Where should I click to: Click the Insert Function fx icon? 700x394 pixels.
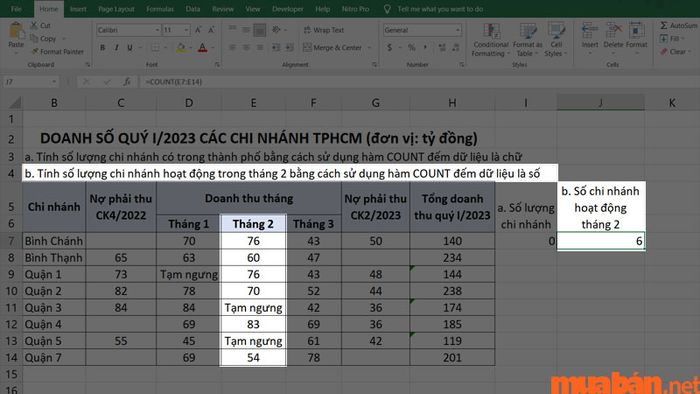click(x=127, y=82)
